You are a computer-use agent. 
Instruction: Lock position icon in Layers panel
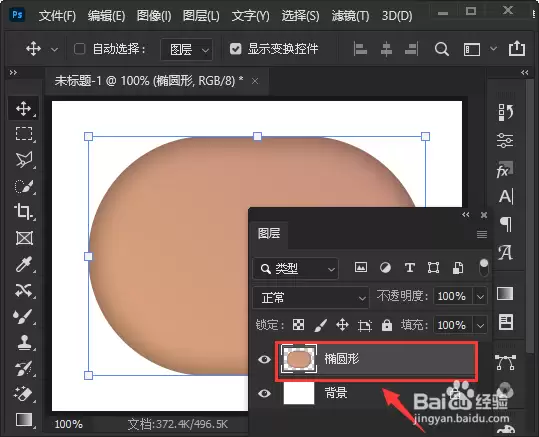pos(342,325)
